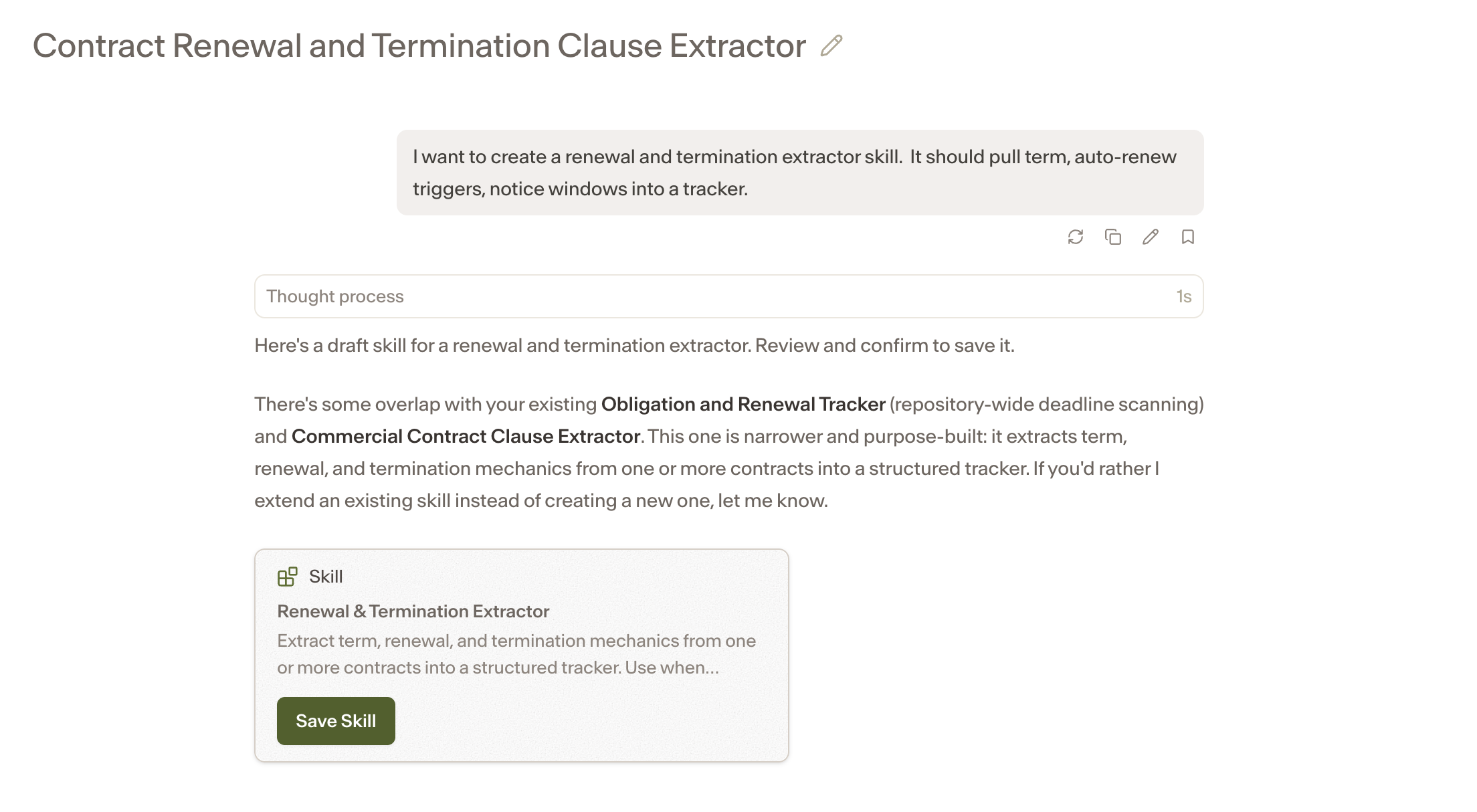Viewport: 1477px width, 812px height.
Task: Click the 1s thinking duration label
Action: coord(1184,296)
